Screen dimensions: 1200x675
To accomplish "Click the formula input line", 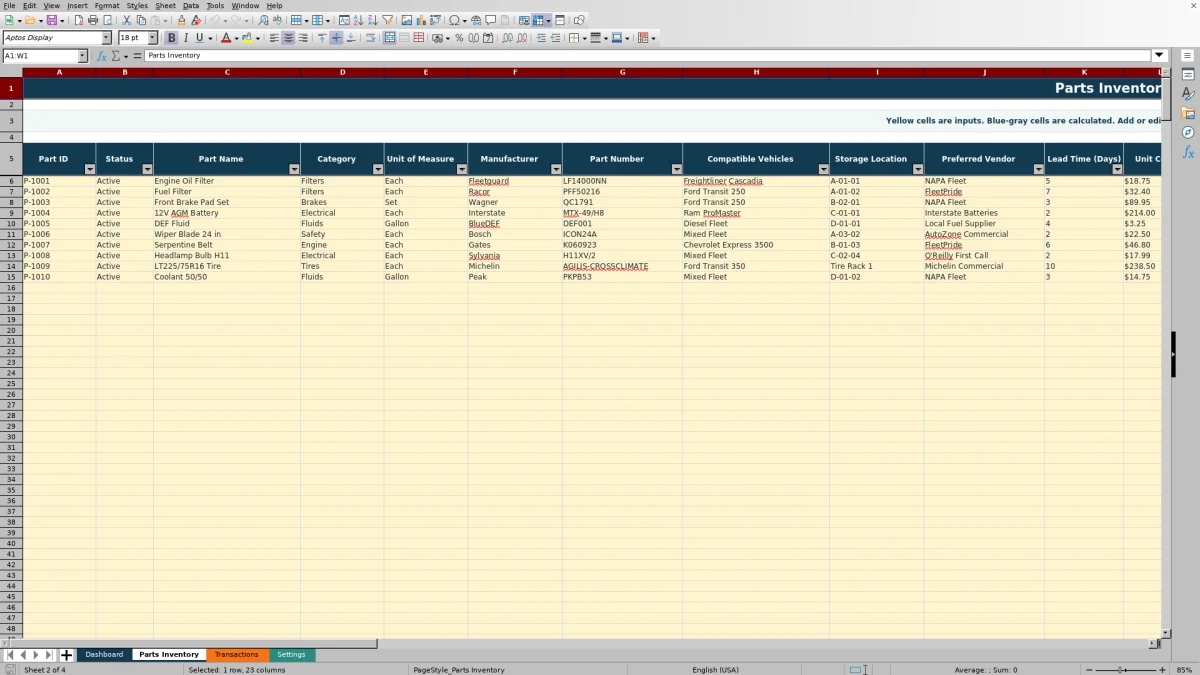I will 648,56.
